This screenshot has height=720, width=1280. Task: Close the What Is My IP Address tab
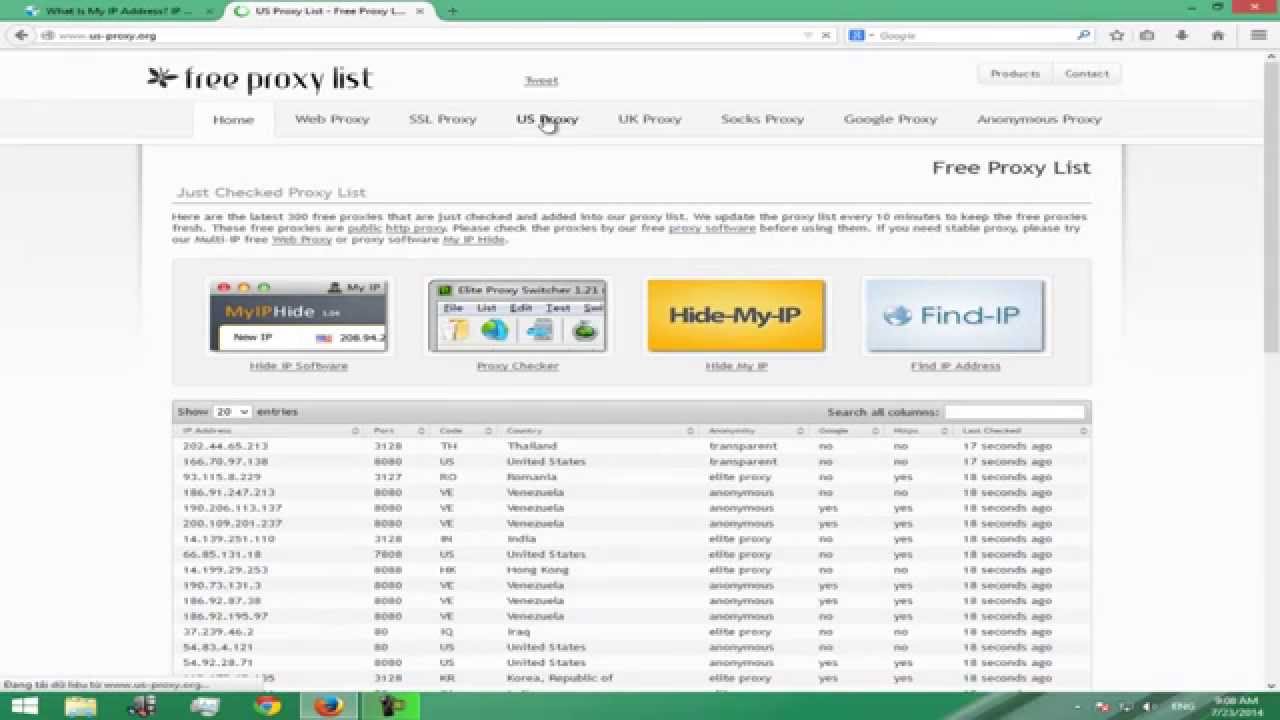[210, 11]
